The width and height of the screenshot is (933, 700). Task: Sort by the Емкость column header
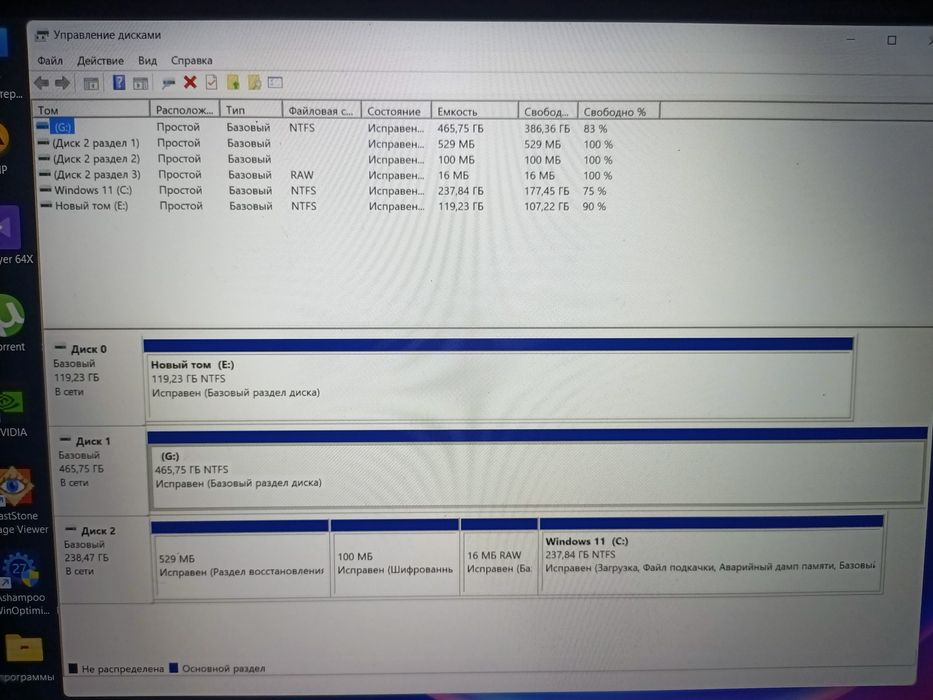click(x=474, y=111)
